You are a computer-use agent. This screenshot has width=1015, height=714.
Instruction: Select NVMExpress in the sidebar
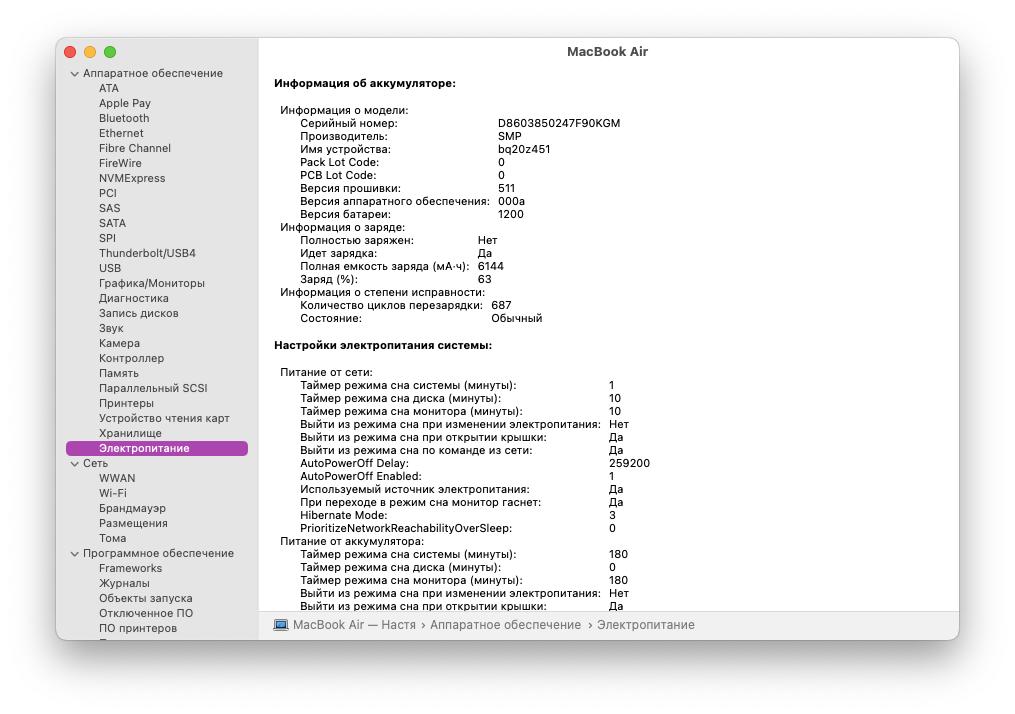pos(132,178)
